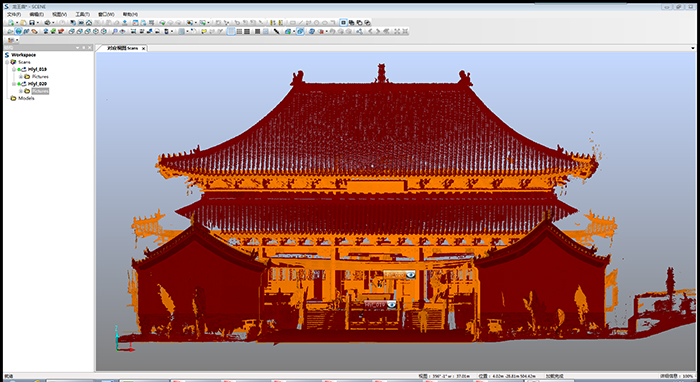Expand the Pictures folder under Hlyl_019

pos(21,77)
